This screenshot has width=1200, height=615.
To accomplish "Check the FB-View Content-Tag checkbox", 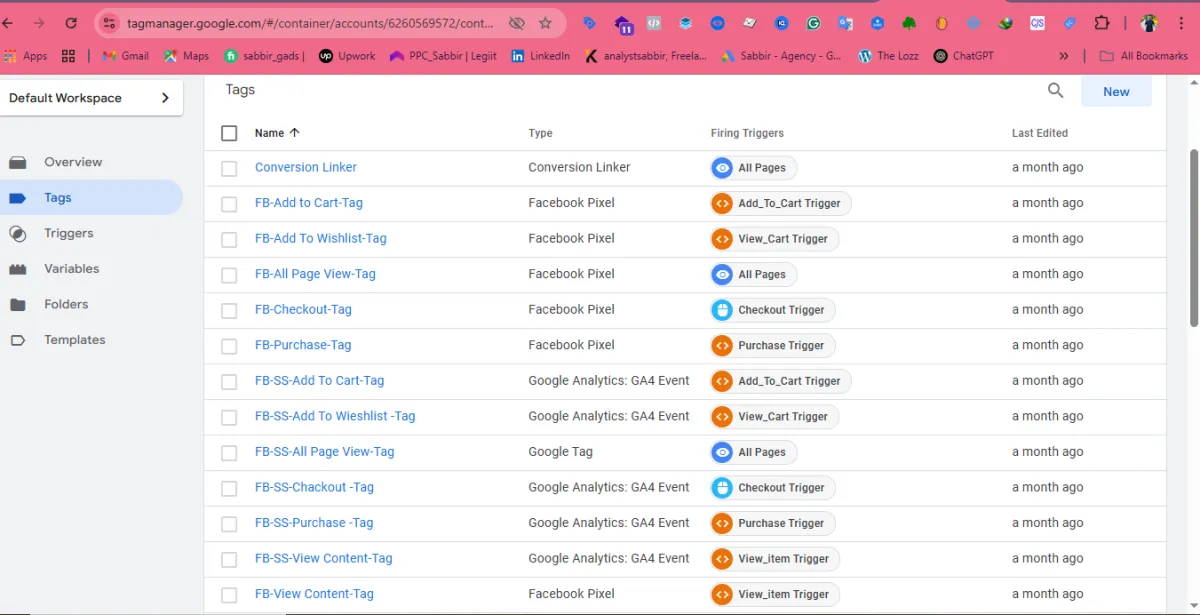I will [229, 595].
